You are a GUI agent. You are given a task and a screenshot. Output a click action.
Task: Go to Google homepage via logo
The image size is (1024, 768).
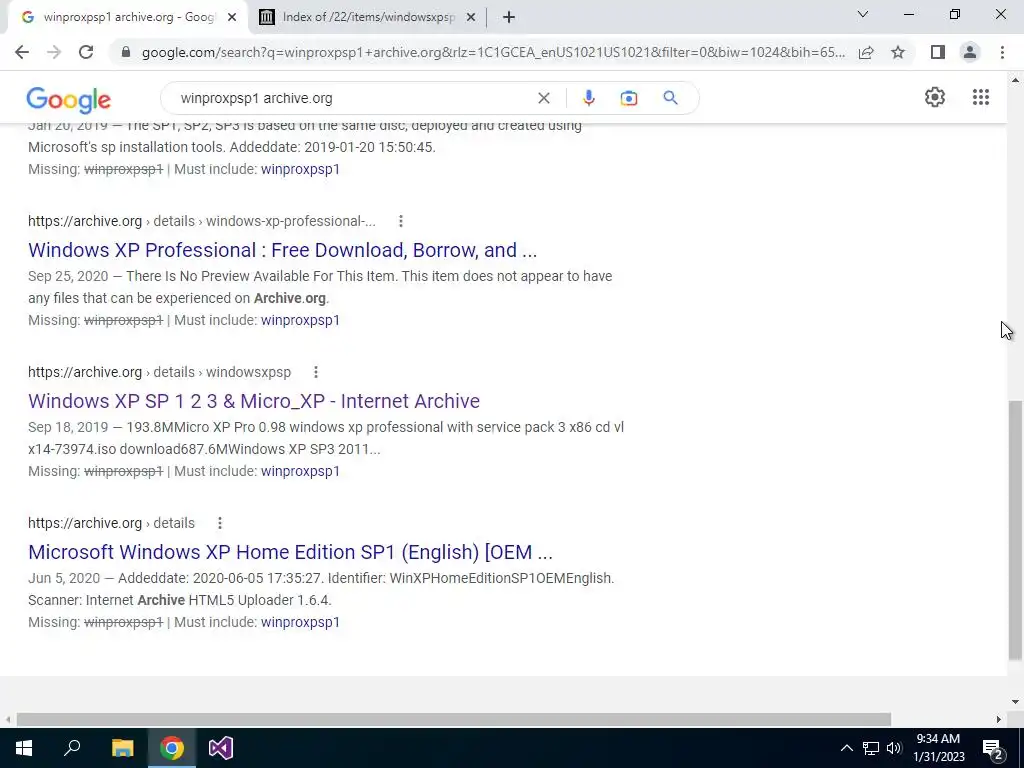tap(69, 99)
